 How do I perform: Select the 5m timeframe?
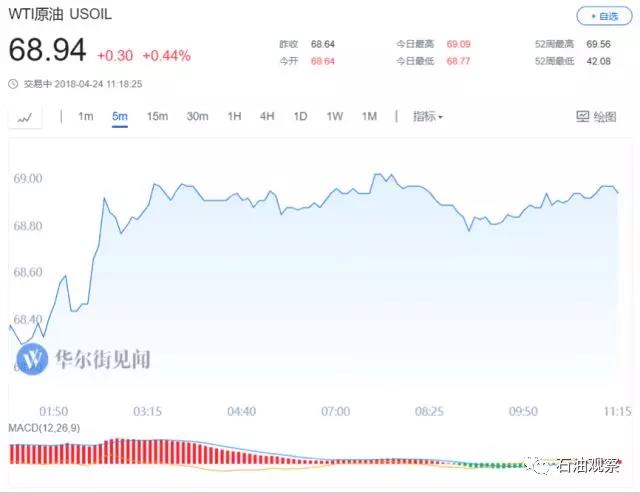[120, 117]
